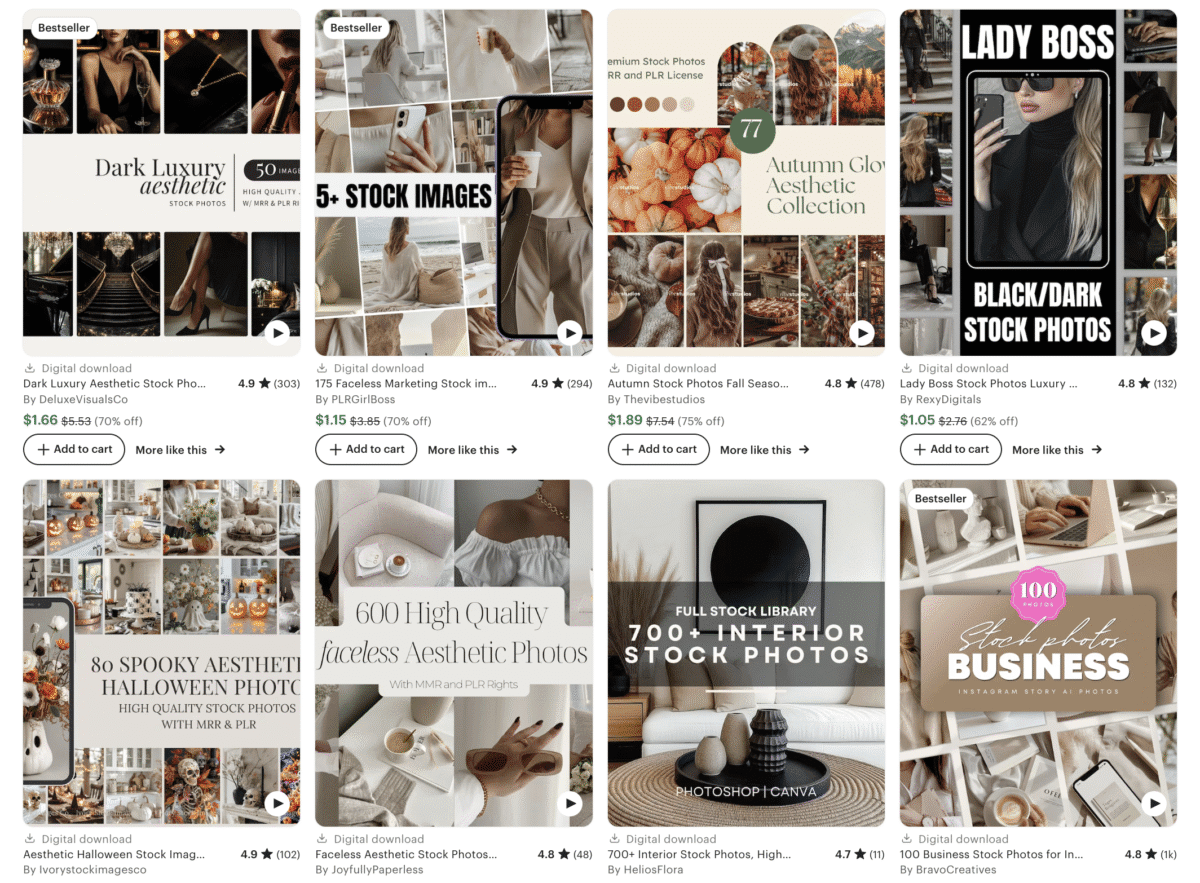1200x883 pixels.
Task: Open title 700+ Interior Stock Photos, High...
Action: click(699, 855)
